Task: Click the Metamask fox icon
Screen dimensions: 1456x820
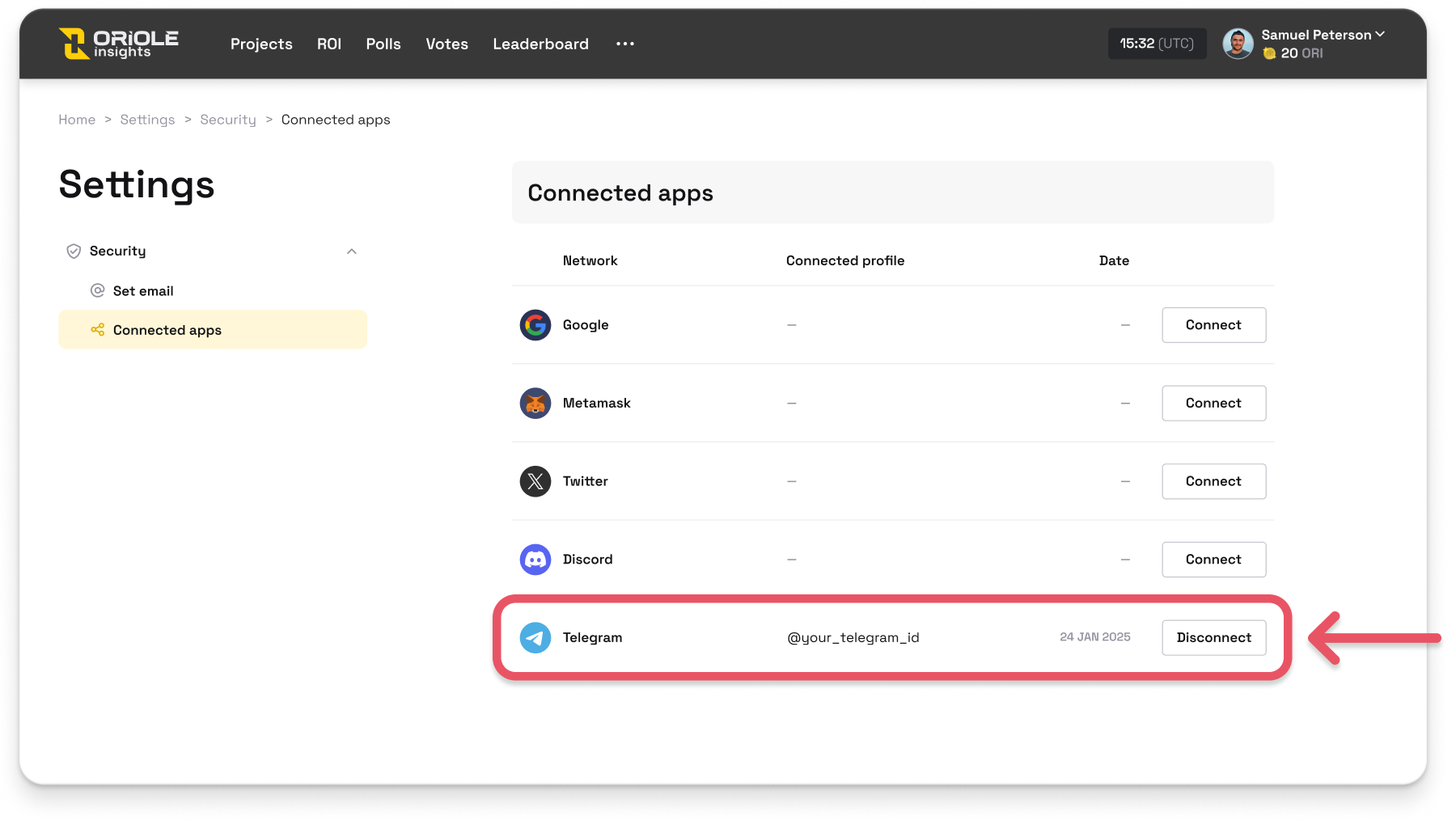Action: point(535,404)
